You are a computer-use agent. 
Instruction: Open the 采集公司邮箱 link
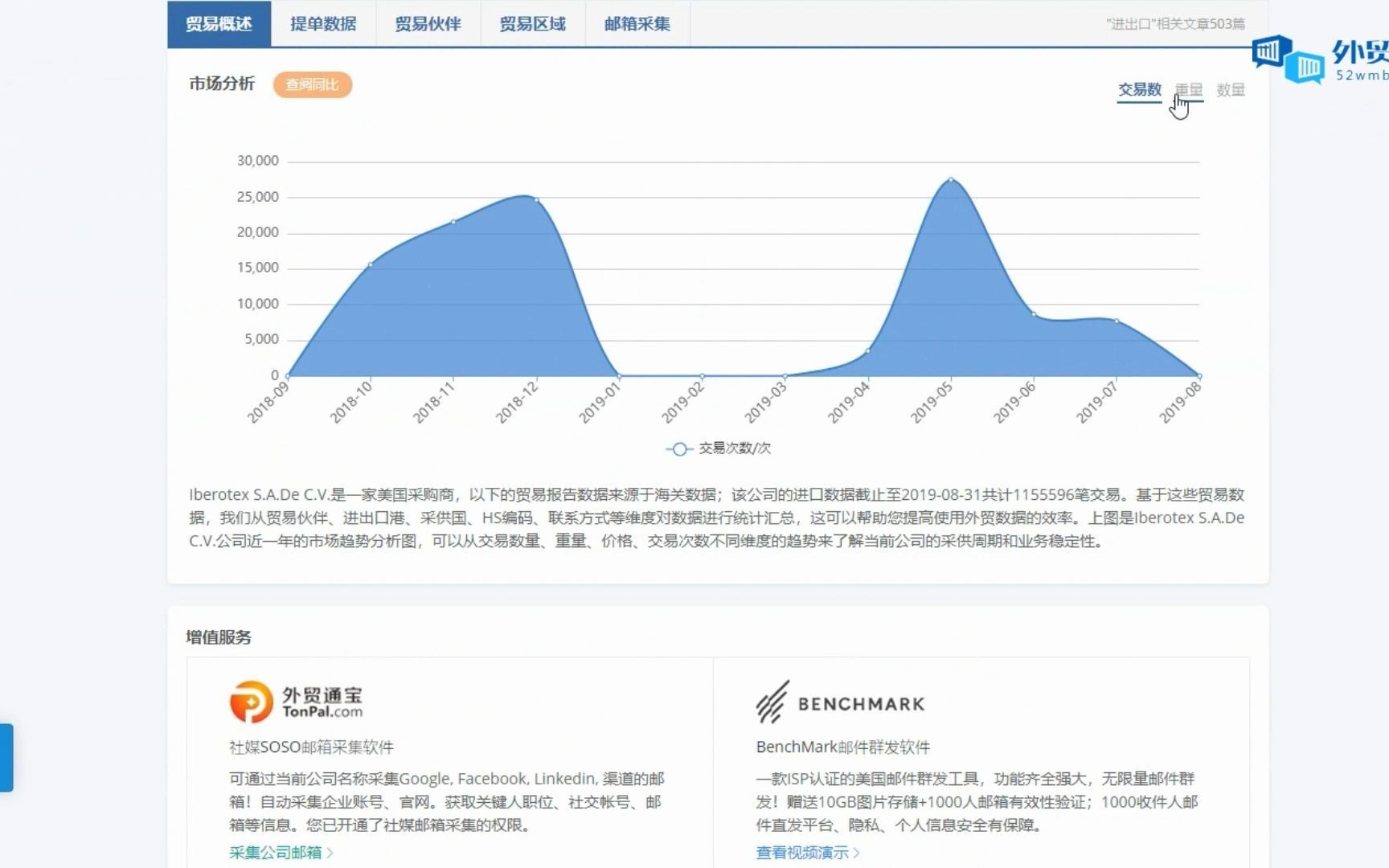[281, 852]
